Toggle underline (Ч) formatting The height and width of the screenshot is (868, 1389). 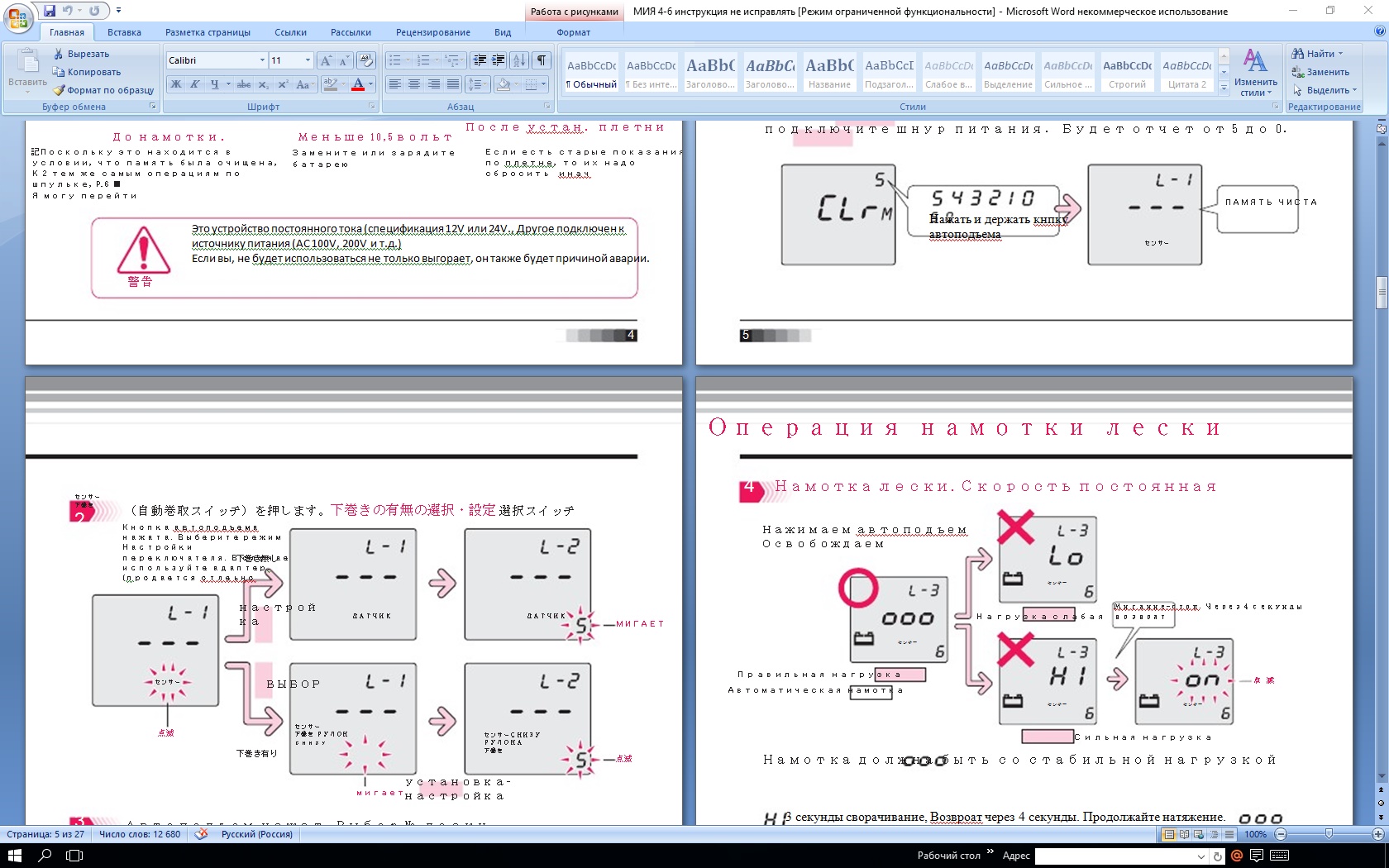coord(215,84)
